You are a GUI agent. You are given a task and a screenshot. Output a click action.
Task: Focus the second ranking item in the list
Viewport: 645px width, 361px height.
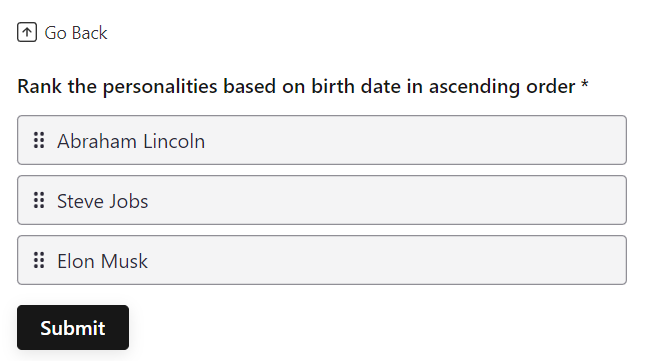(x=322, y=200)
